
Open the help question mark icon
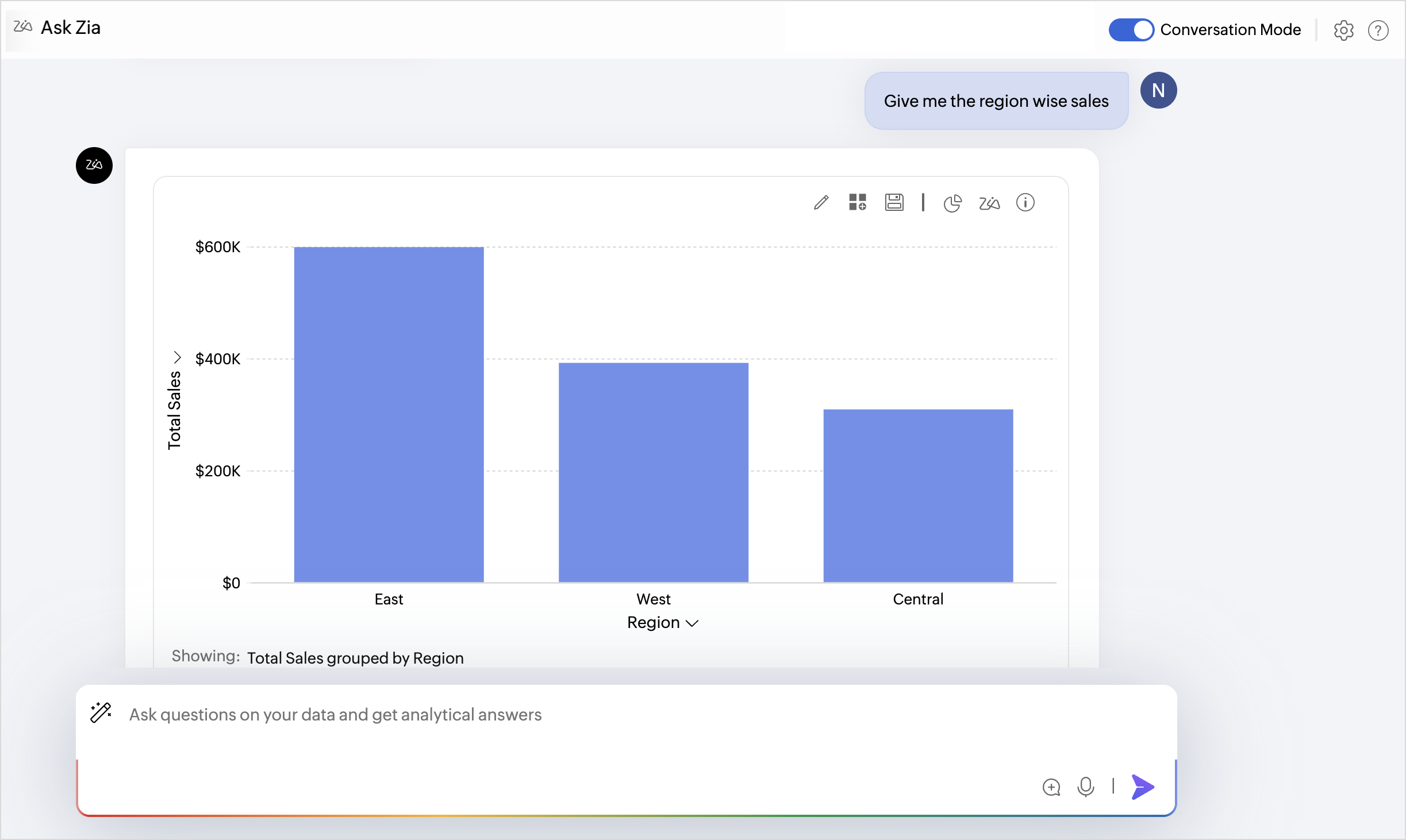click(x=1378, y=30)
